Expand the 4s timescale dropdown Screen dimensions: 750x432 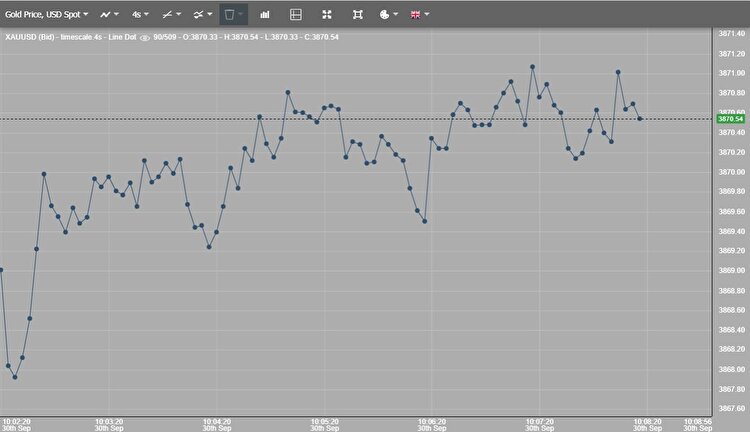coord(140,15)
